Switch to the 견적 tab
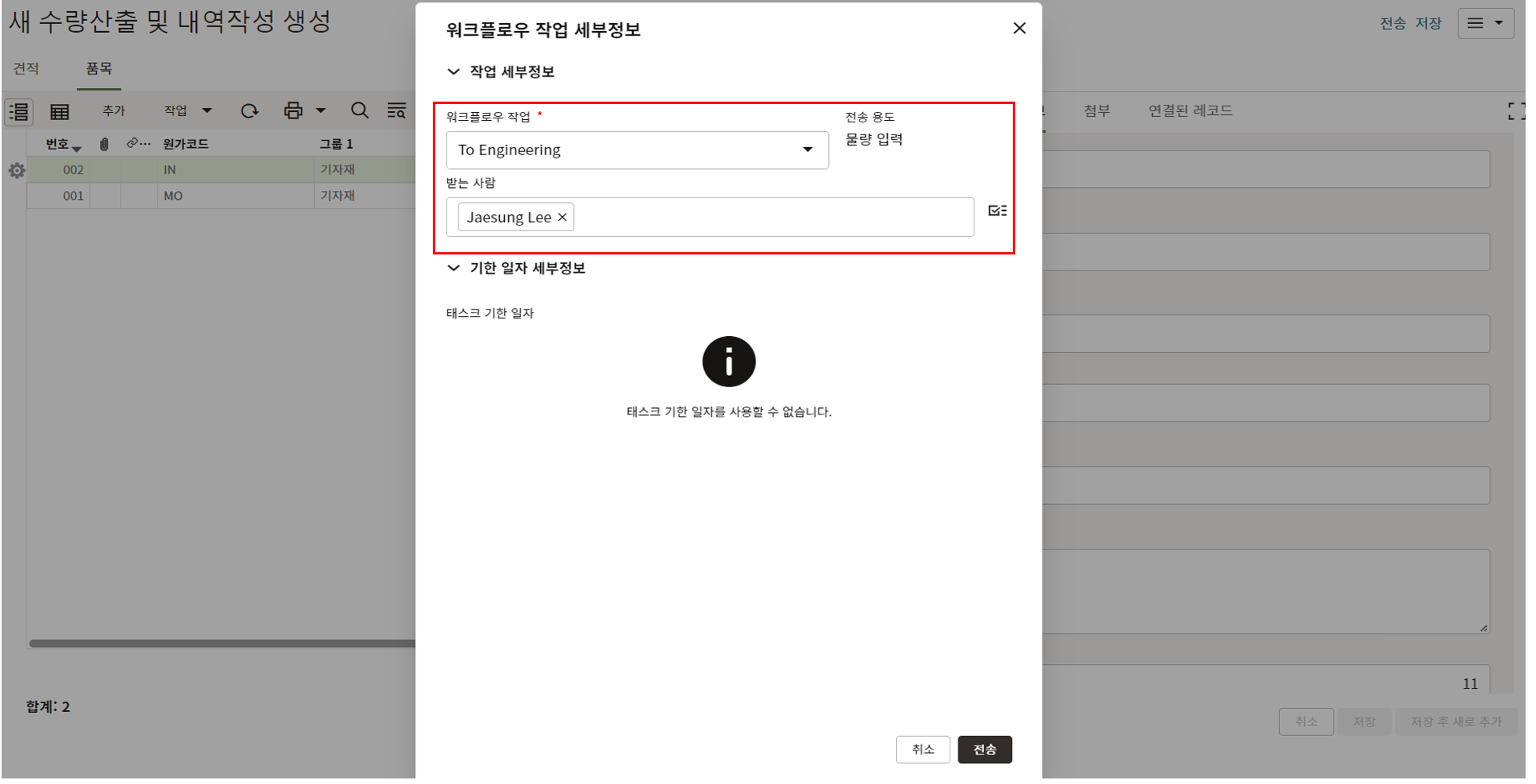 [26, 69]
